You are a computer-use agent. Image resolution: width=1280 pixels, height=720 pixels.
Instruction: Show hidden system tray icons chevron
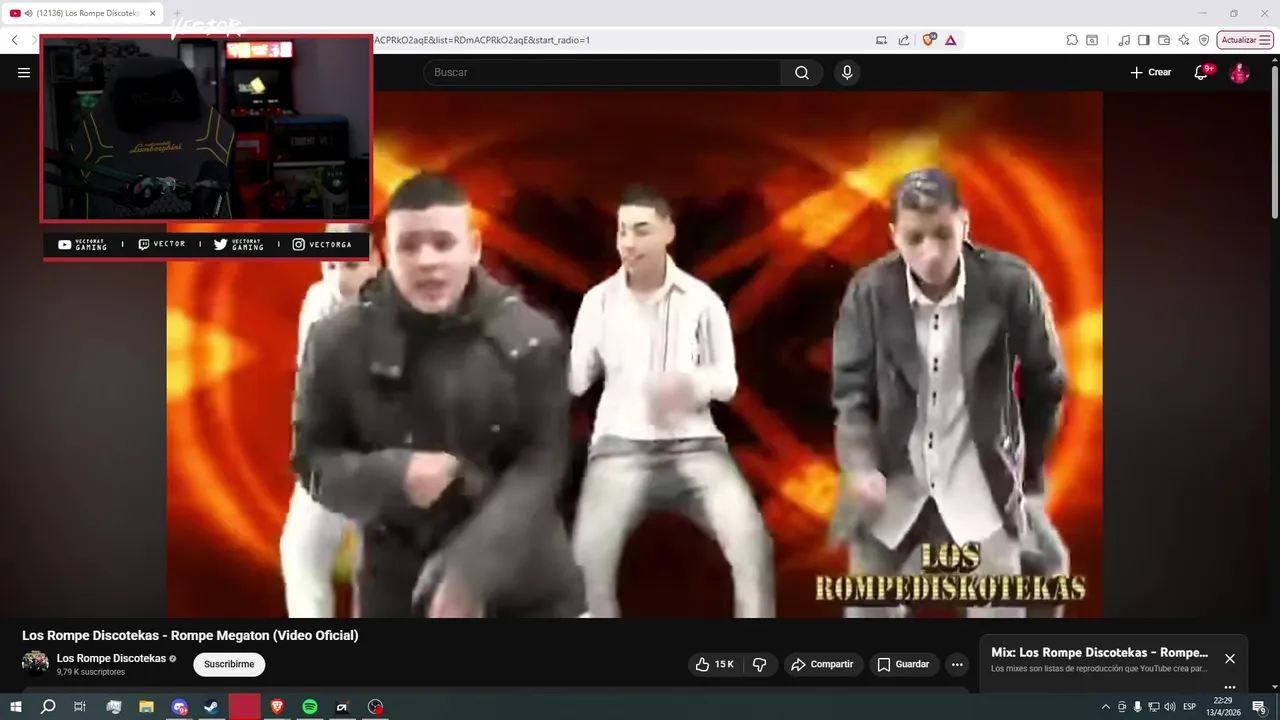(x=1105, y=707)
